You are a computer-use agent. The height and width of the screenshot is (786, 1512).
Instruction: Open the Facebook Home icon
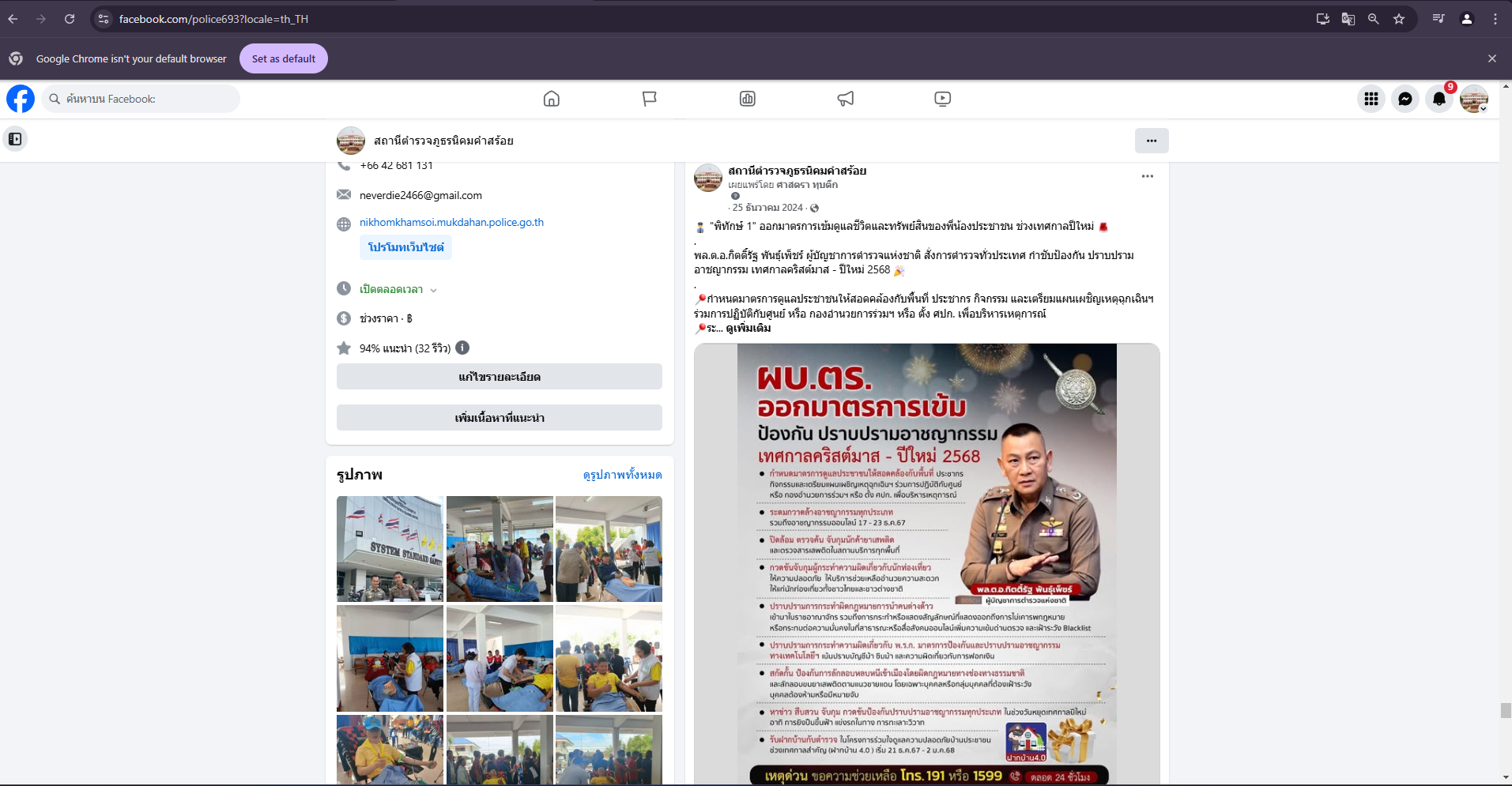[551, 99]
